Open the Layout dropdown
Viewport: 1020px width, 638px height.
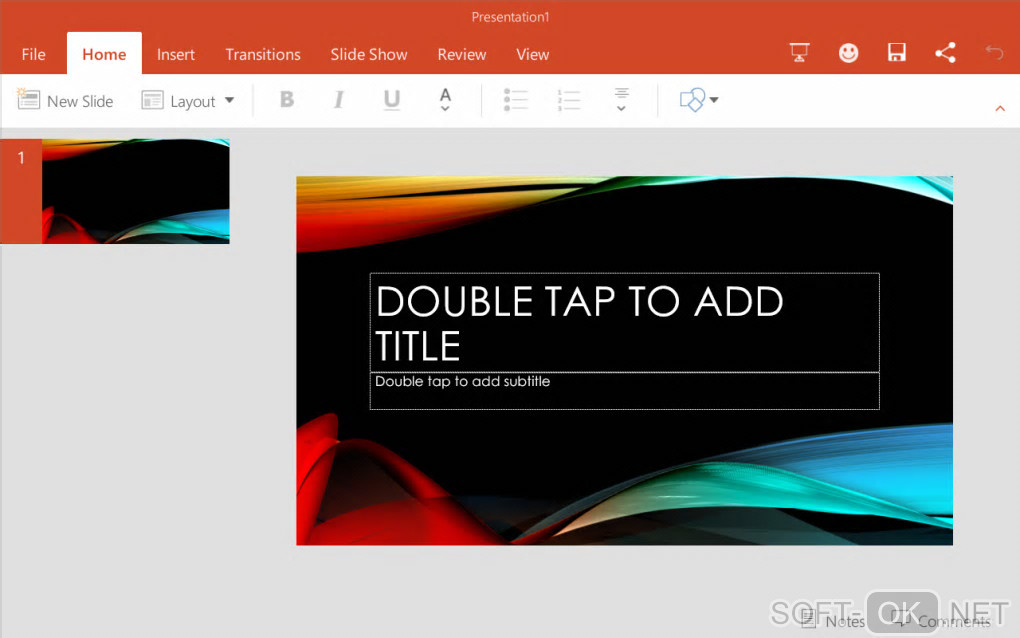click(188, 101)
